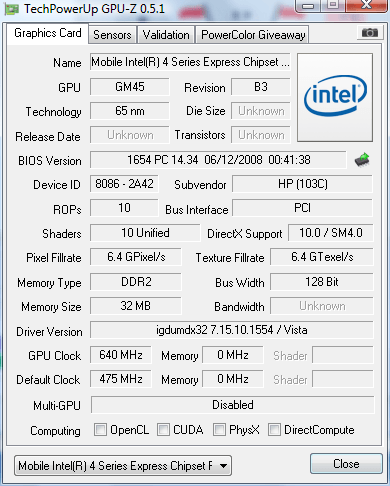Select the Graphics Card tab
390x486 pixels.
(48, 33)
